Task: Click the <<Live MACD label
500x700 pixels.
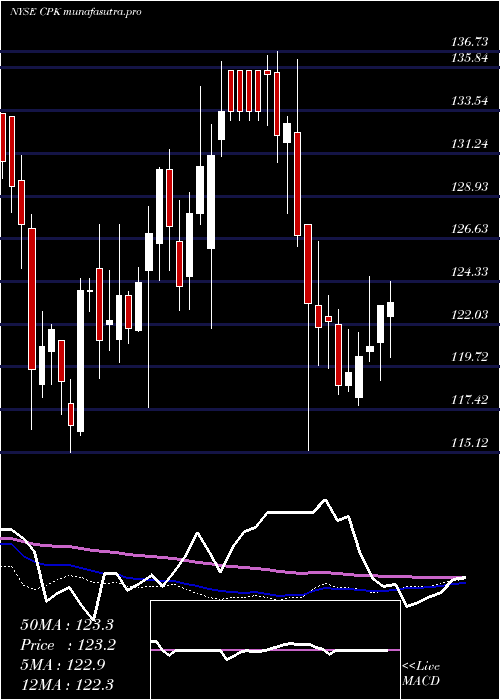Action: click(421, 674)
